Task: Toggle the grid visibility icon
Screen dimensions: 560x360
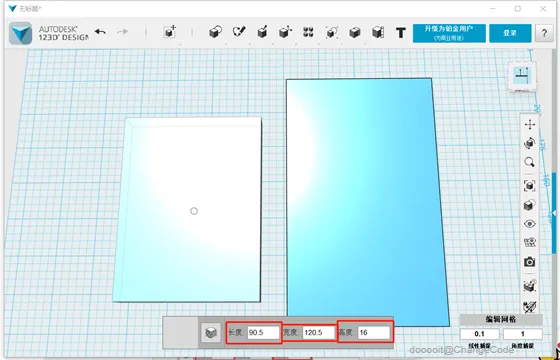Action: (x=530, y=242)
